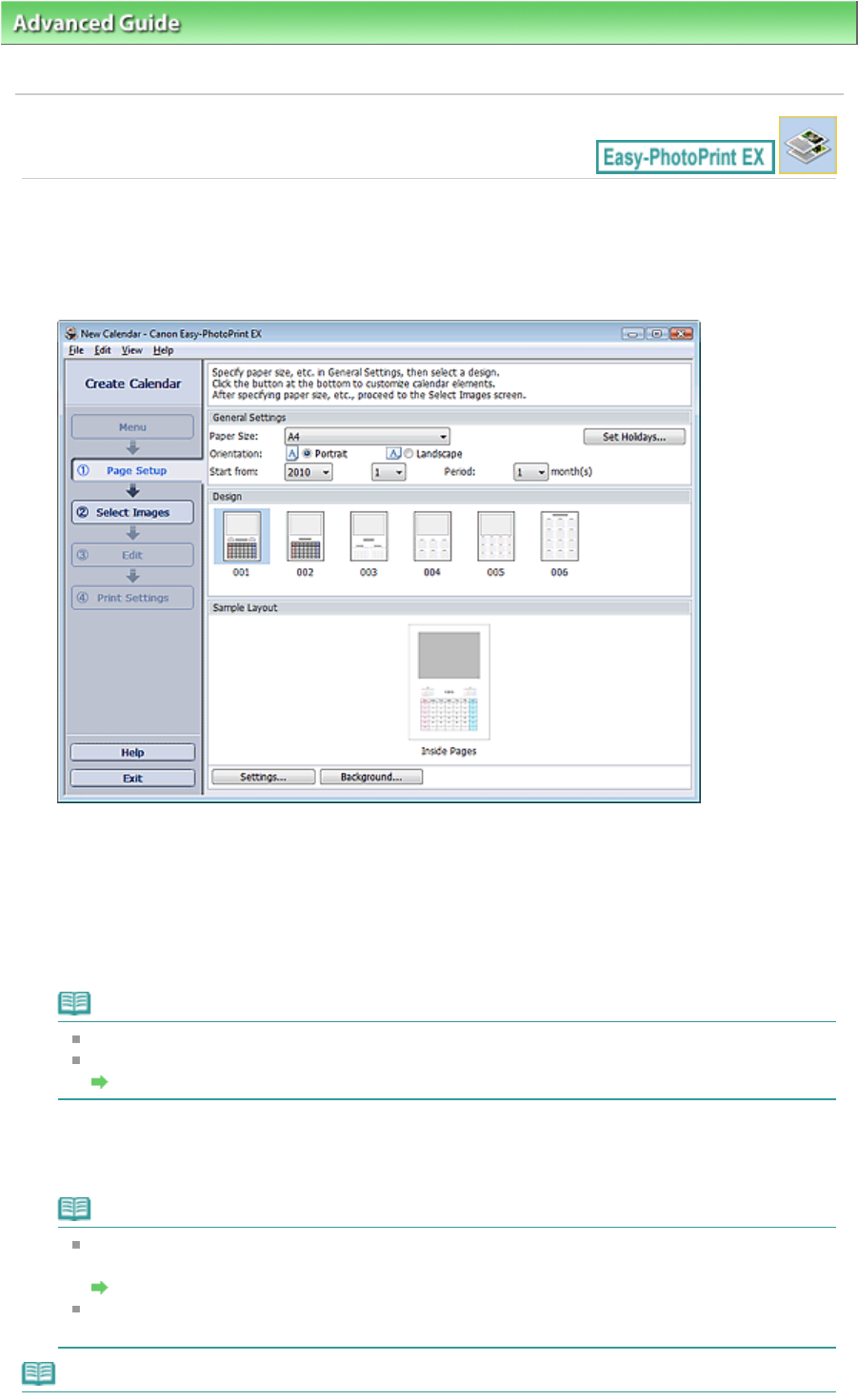The image size is (858, 1400).
Task: Click the General Settings section label
Action: coord(249,418)
